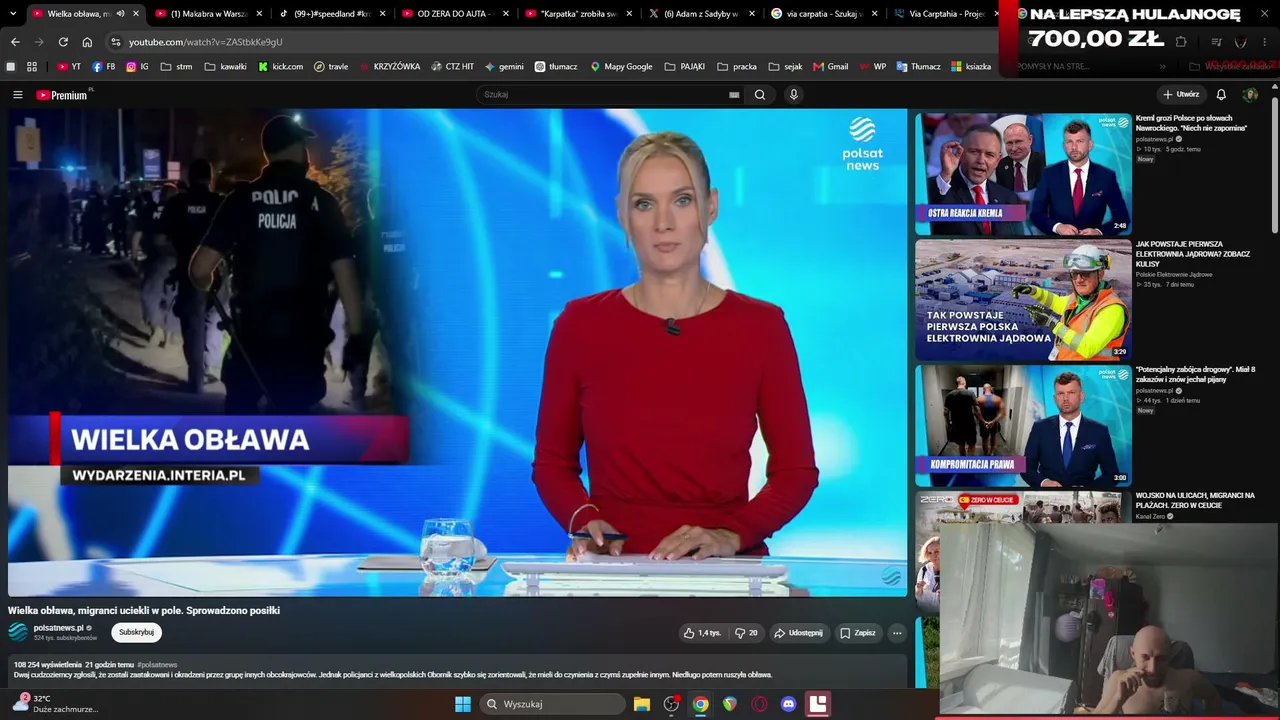
Task: Open the Gmail bookmark
Action: coord(831,67)
